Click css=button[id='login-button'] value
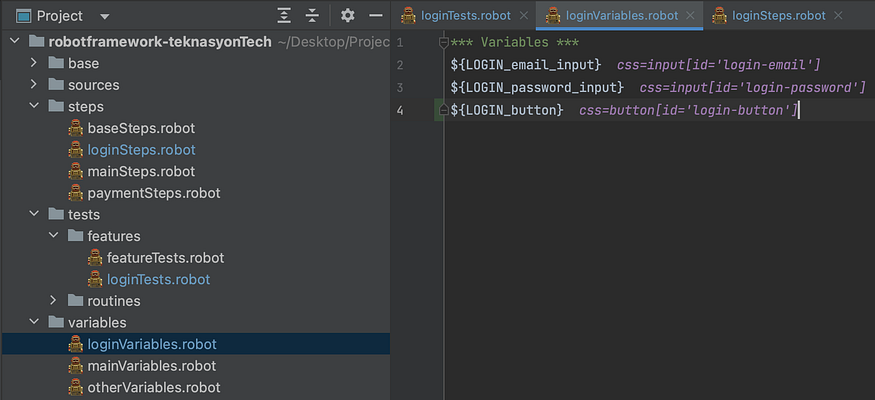Viewport: 875px width, 400px height. (689, 110)
